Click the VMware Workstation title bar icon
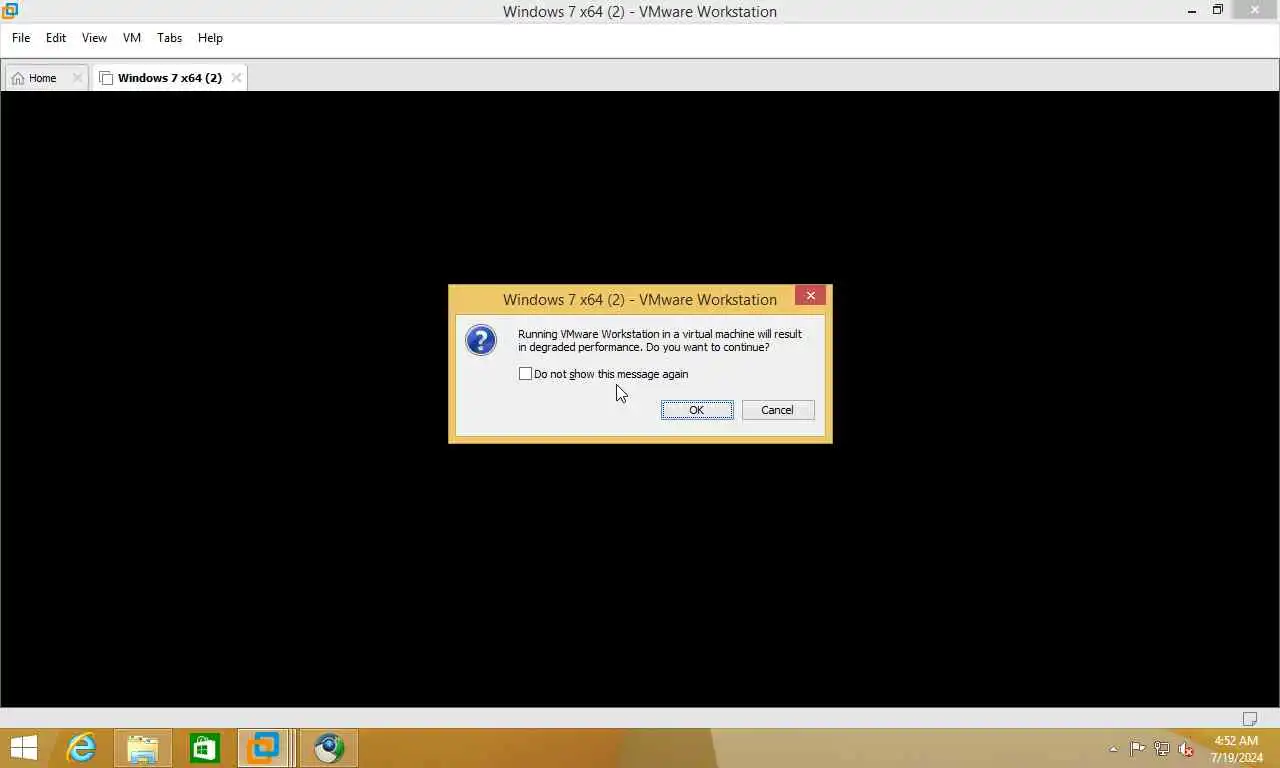Screen dimensions: 1280x768 [10, 11]
